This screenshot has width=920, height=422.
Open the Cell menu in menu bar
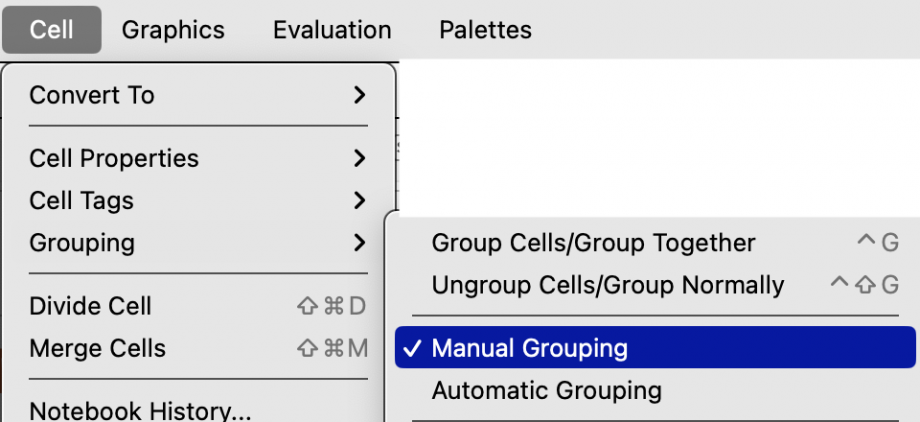[51, 30]
